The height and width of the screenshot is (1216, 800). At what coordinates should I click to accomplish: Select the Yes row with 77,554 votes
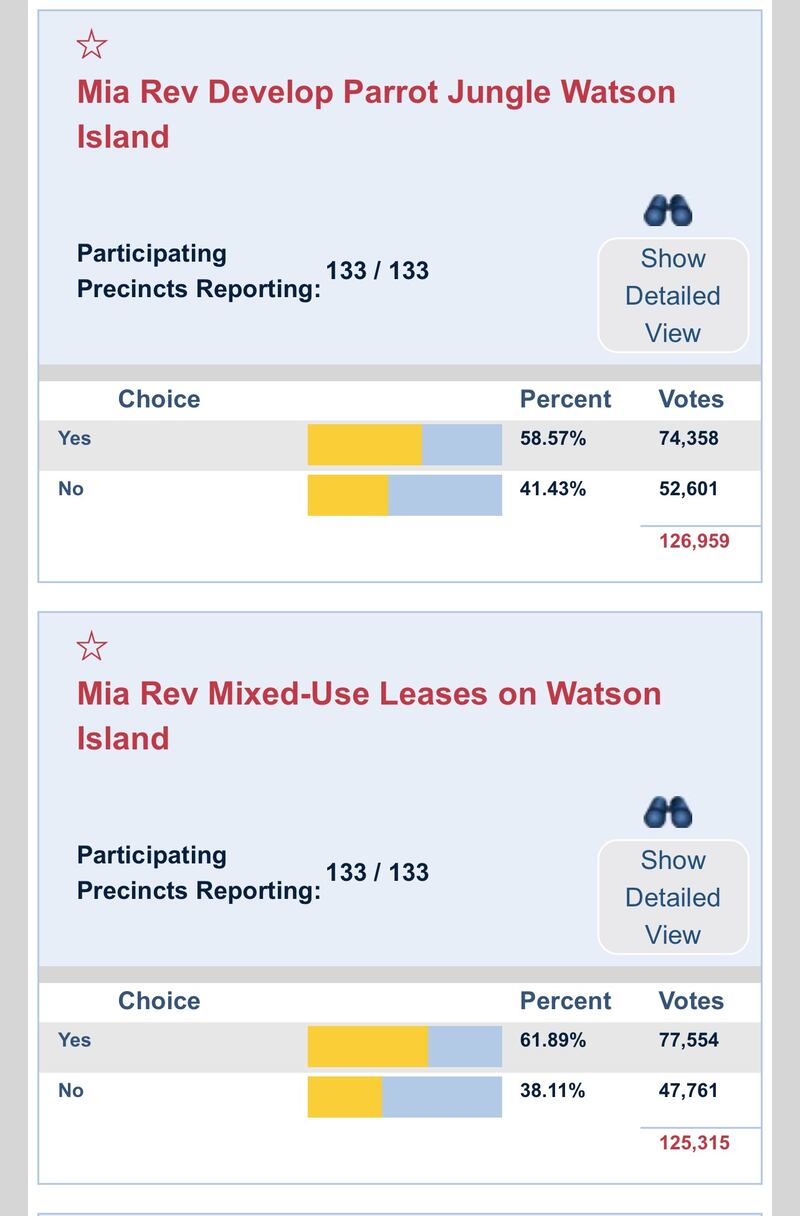pyautogui.click(x=400, y=1047)
